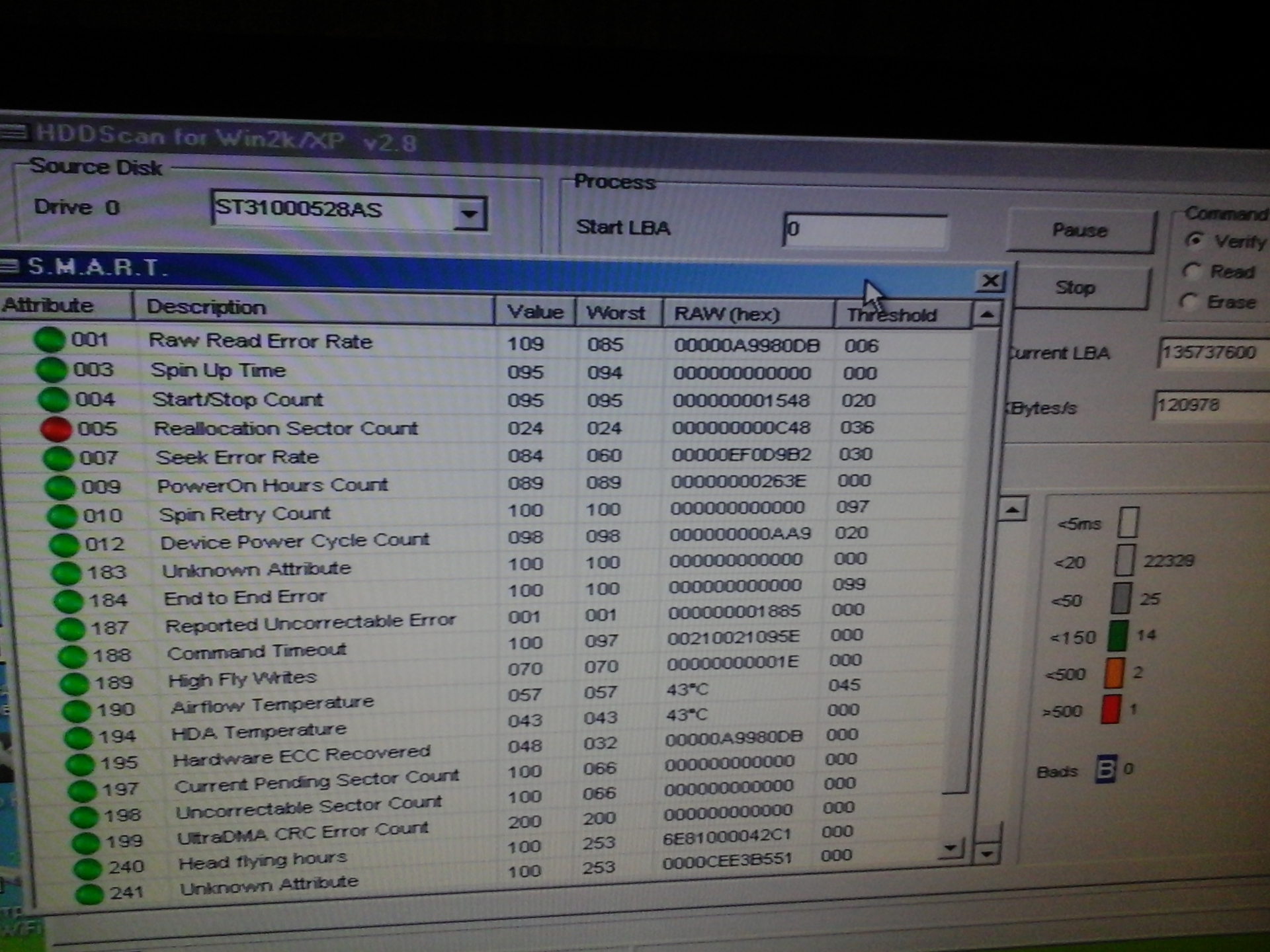Select the Raw Read Error Rate description
Viewport: 1270px width, 952px height.
[x=261, y=341]
